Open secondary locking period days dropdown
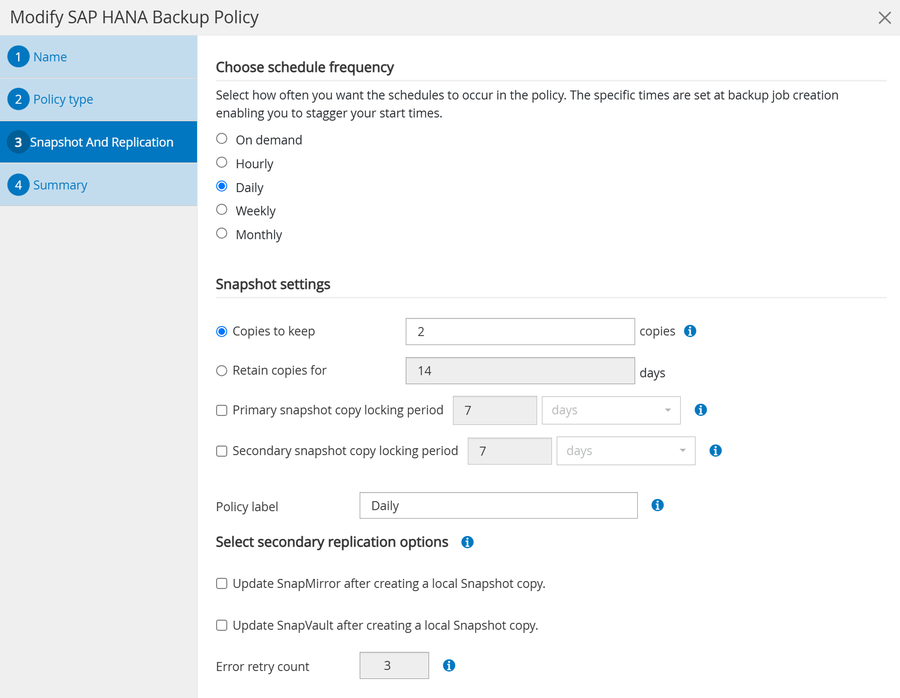Screen dimensions: 900x698 point(626,451)
